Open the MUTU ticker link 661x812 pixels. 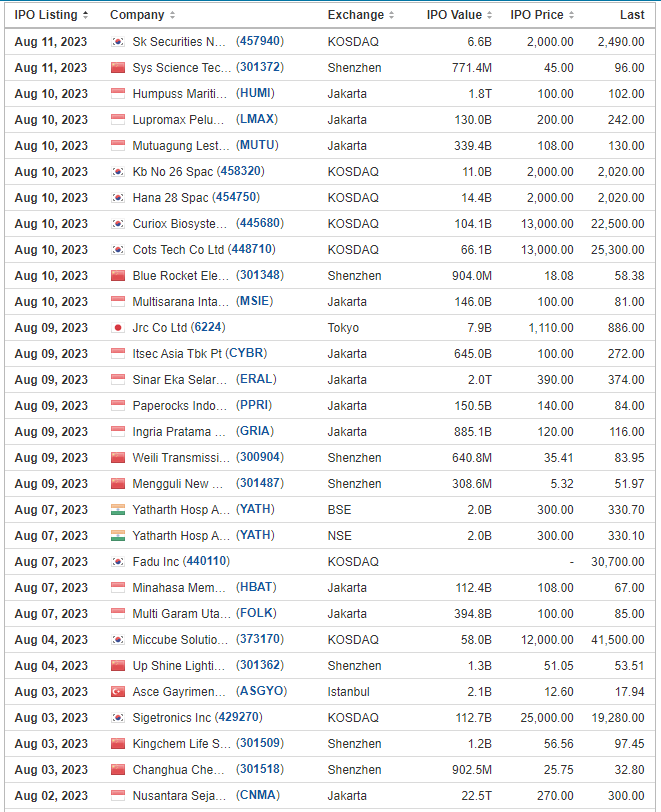click(x=257, y=144)
